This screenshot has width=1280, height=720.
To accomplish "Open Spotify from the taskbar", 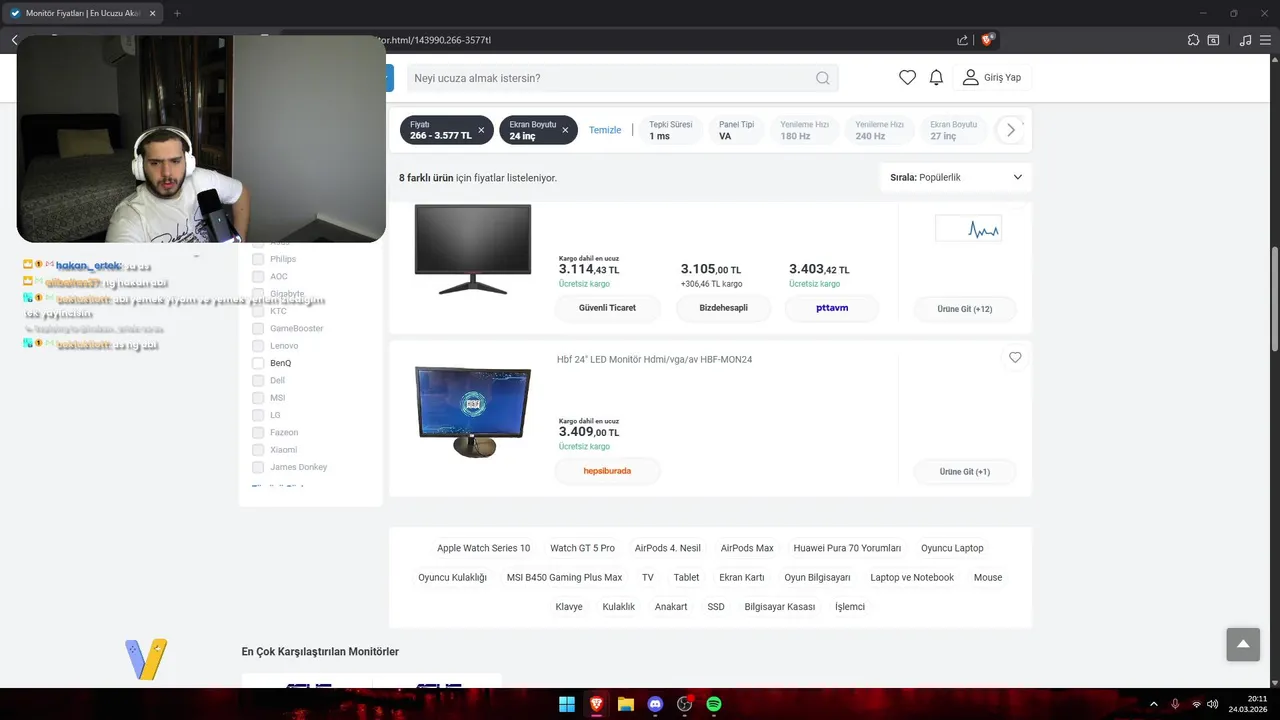I will (714, 704).
